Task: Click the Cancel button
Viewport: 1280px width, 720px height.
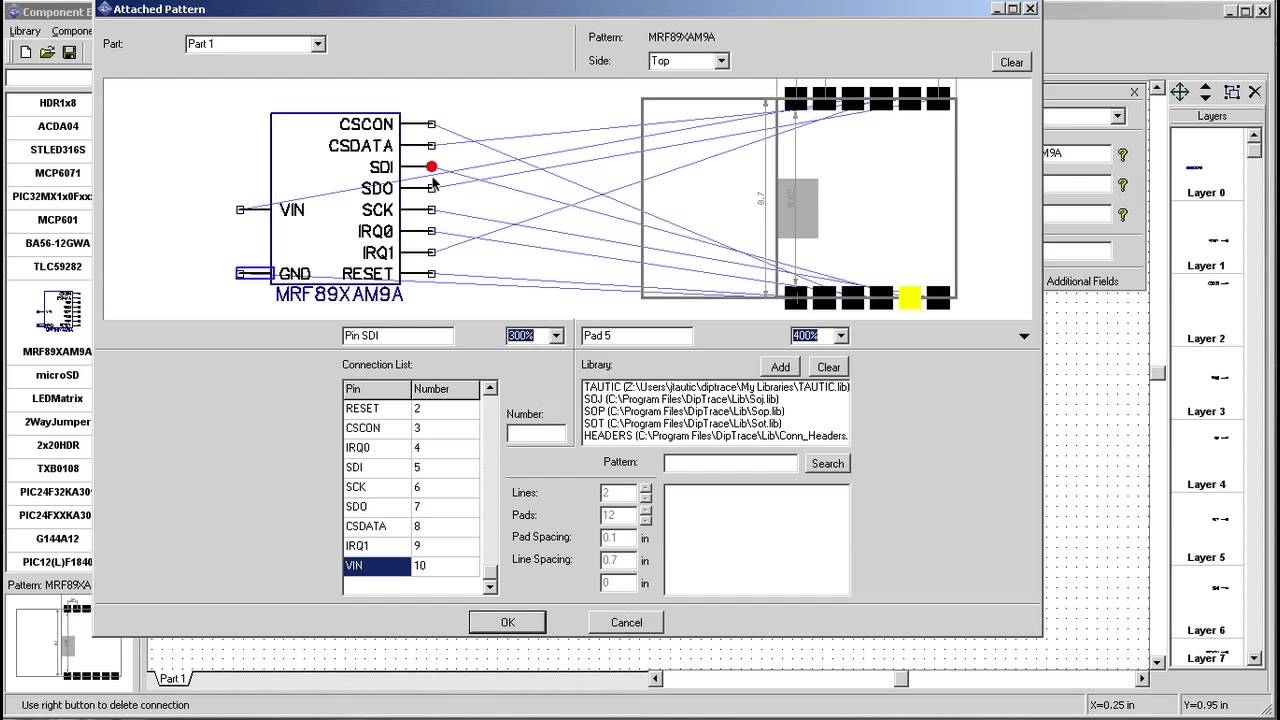Action: pyautogui.click(x=627, y=622)
